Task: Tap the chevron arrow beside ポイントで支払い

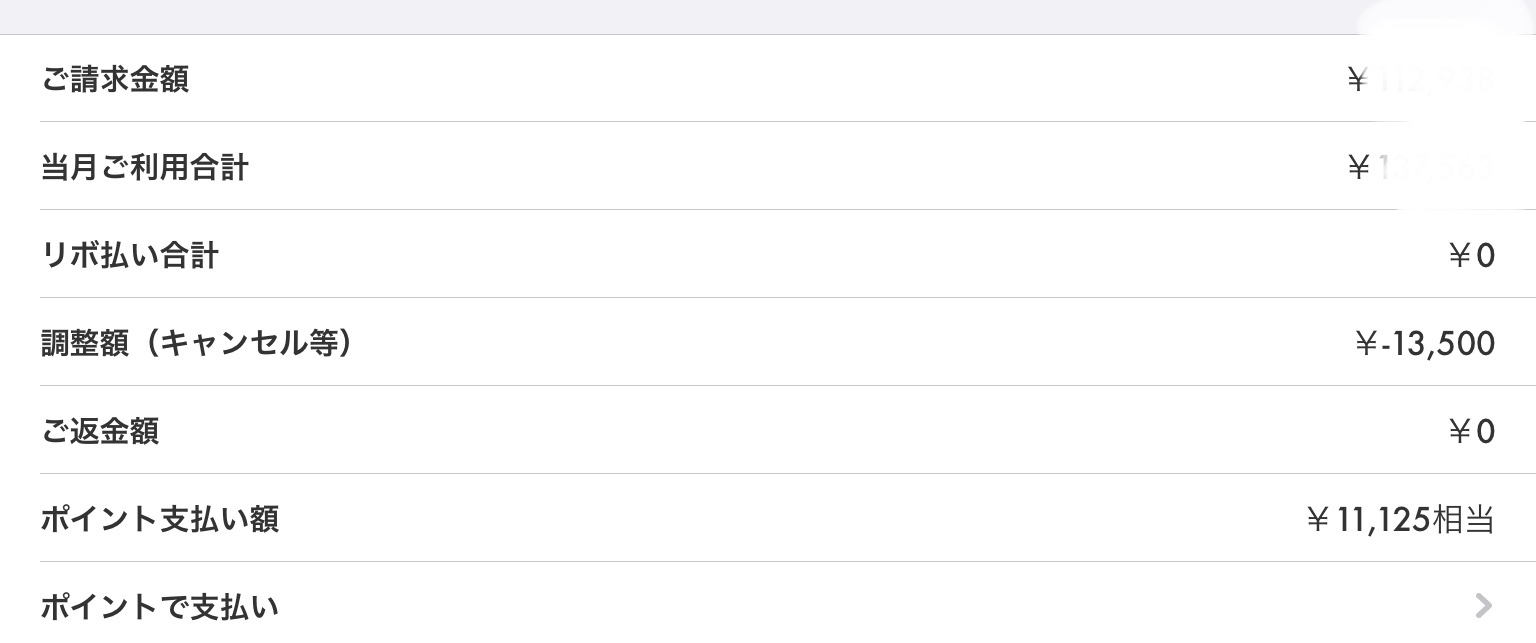Action: tap(1484, 605)
